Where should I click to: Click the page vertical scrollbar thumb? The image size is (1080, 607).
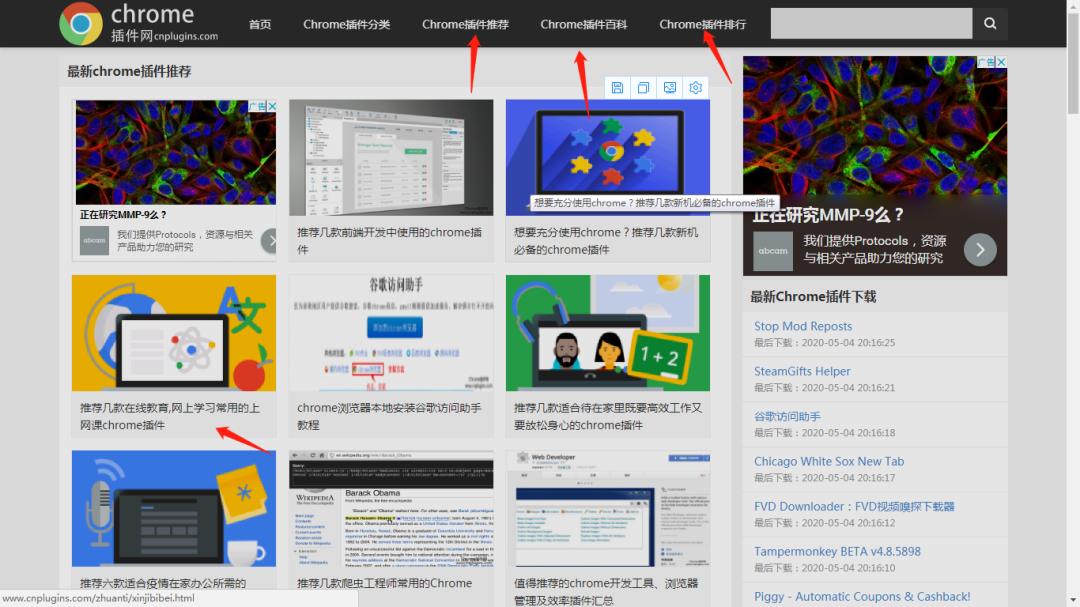coord(1072,62)
